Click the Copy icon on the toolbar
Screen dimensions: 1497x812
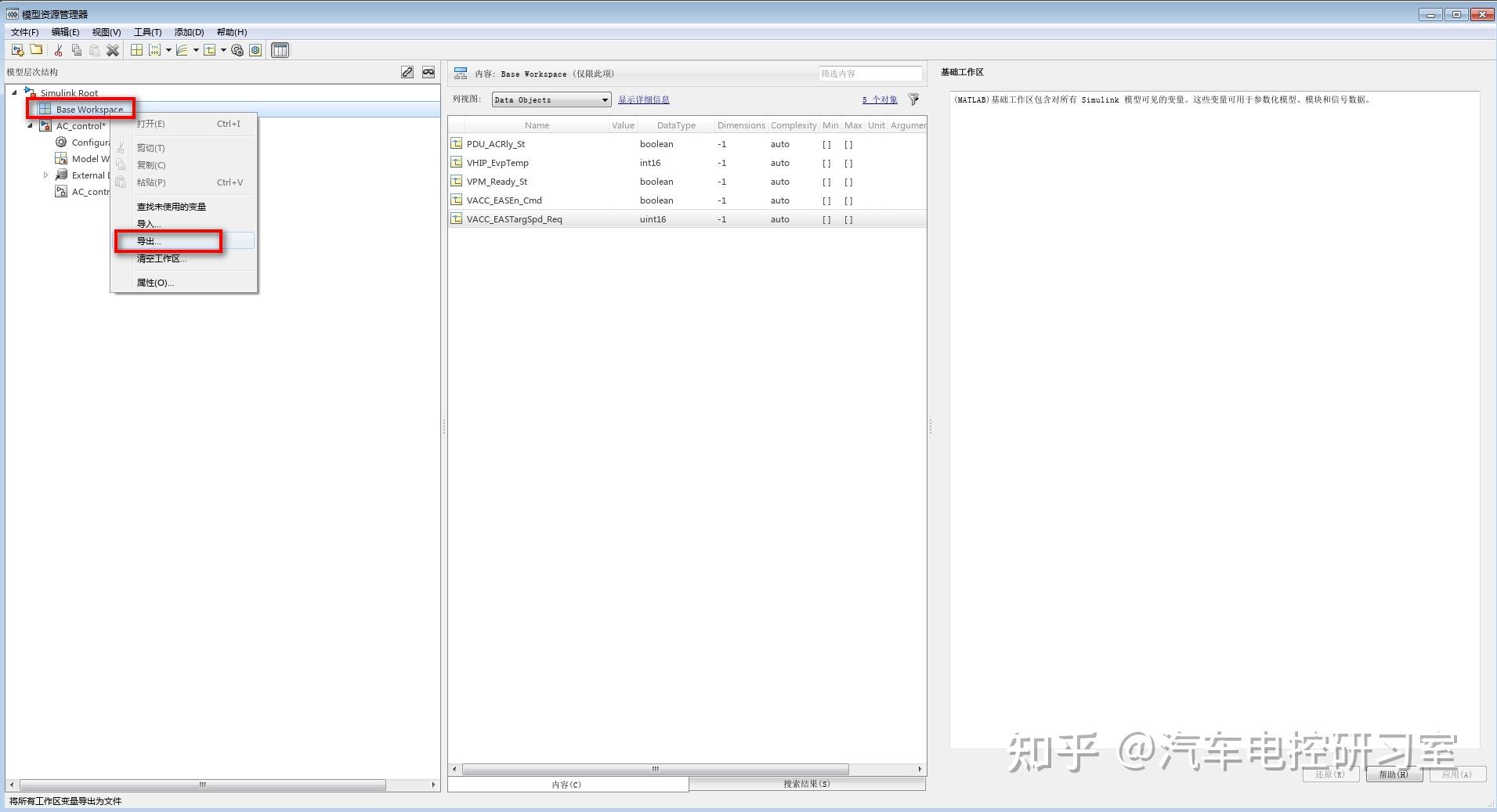76,49
